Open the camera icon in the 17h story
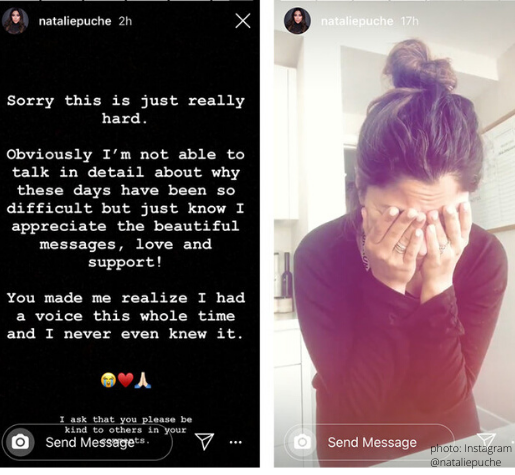Viewport: 515px width, 475px height. [302, 442]
